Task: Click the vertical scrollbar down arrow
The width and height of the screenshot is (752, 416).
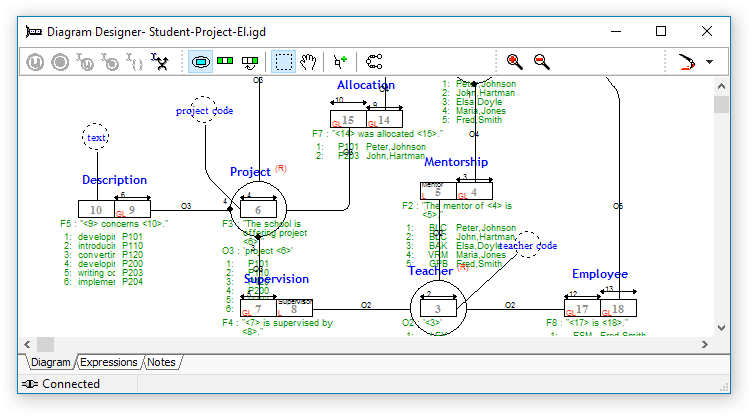Action: pos(721,328)
